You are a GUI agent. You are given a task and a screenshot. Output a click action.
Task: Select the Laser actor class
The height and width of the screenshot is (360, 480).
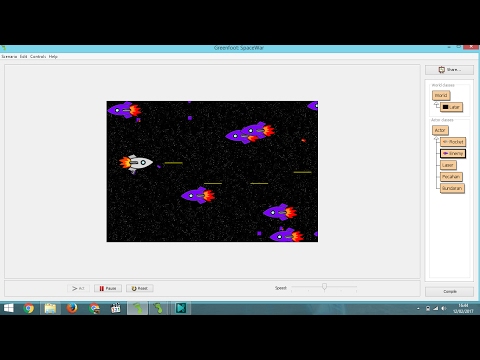[448, 165]
